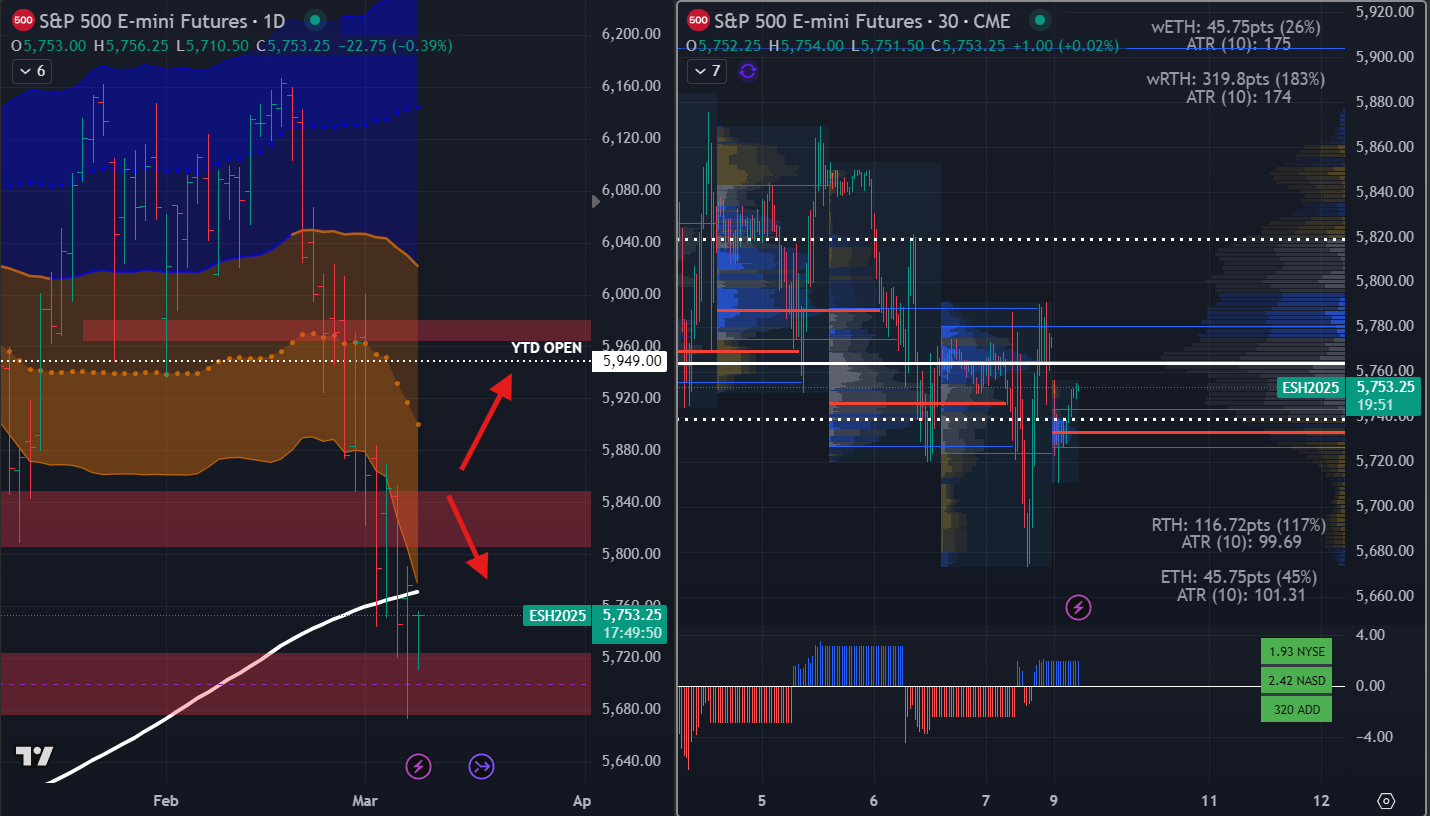Click the purple arrow scroll-to-latest-bar icon

point(482,767)
